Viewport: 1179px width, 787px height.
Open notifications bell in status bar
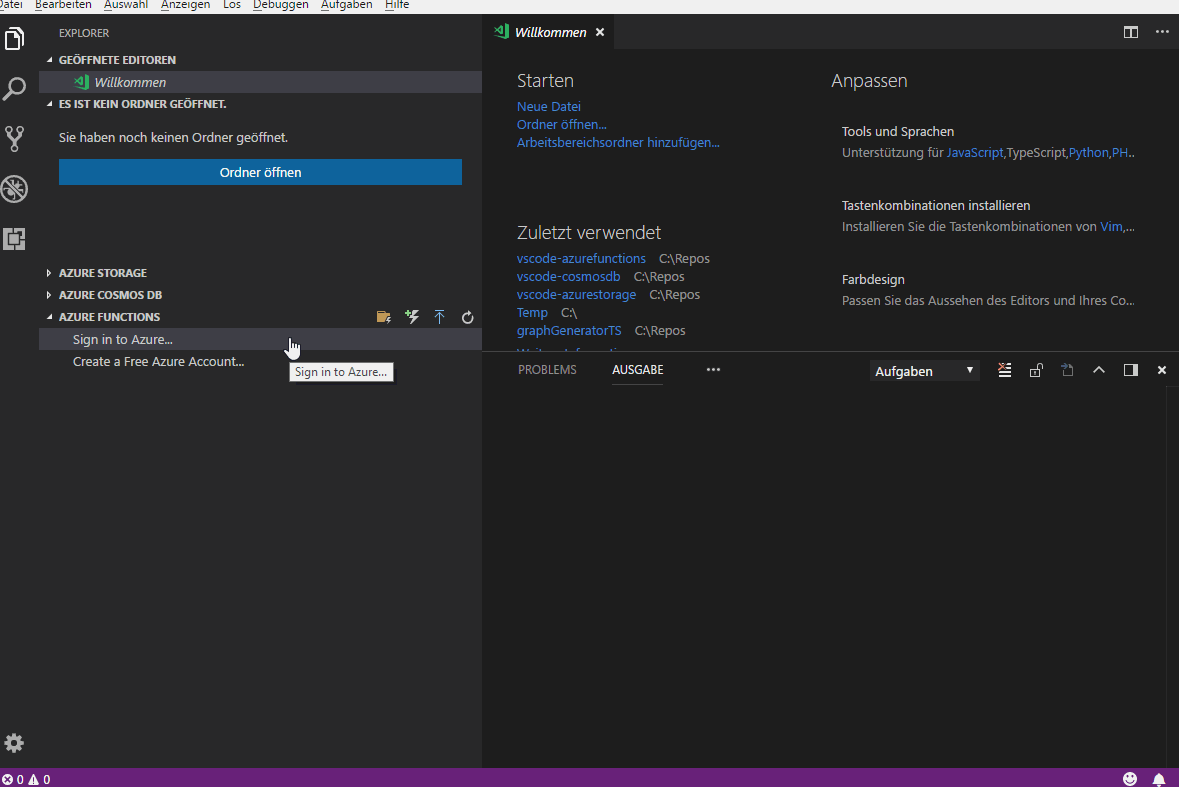click(1159, 779)
